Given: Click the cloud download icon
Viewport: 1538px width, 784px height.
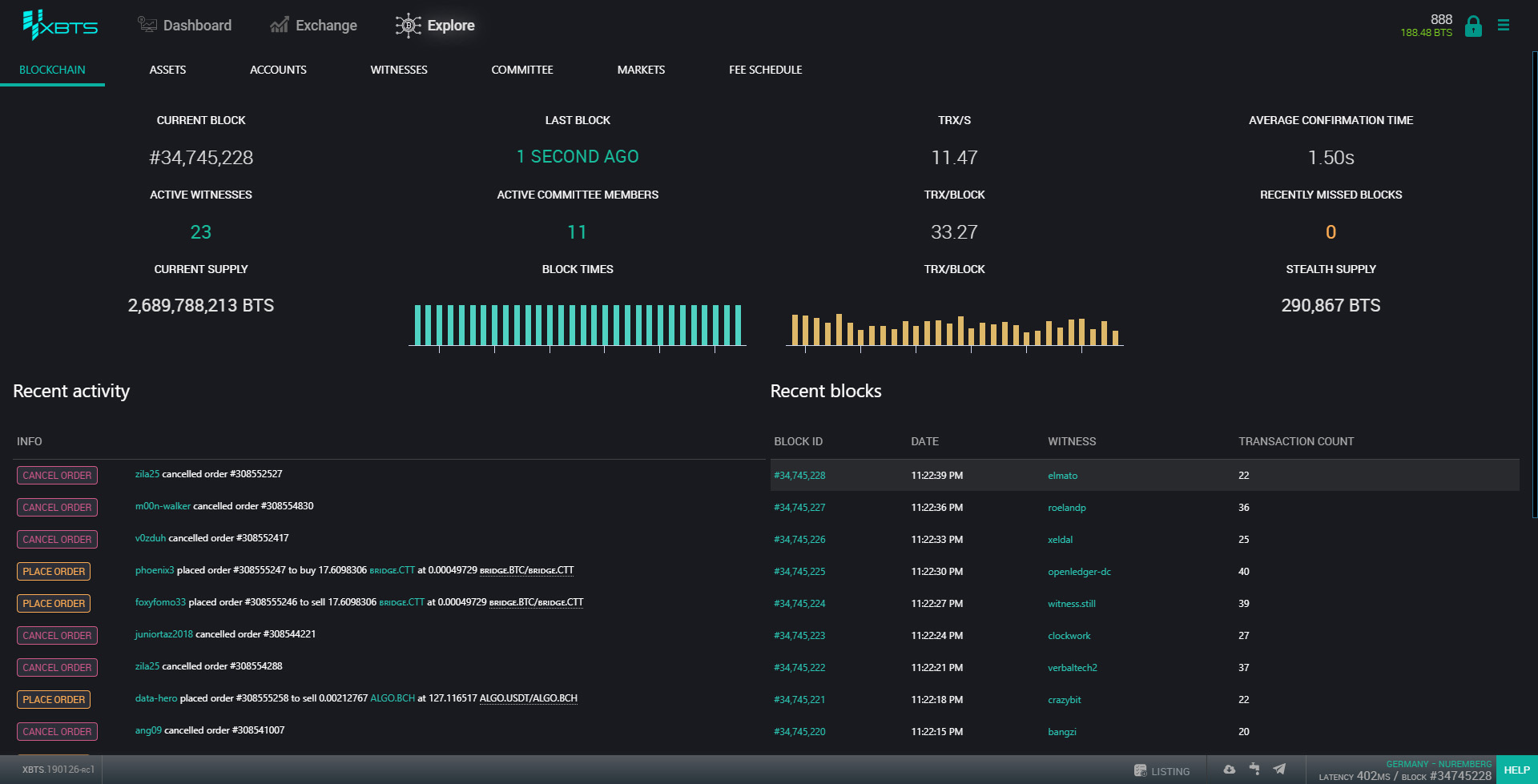Looking at the screenshot, I should point(1230,770).
